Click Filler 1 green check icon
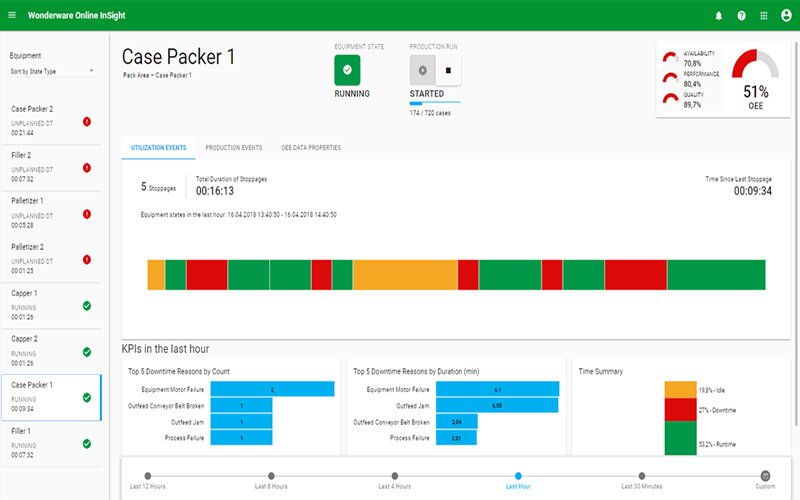 tap(87, 444)
